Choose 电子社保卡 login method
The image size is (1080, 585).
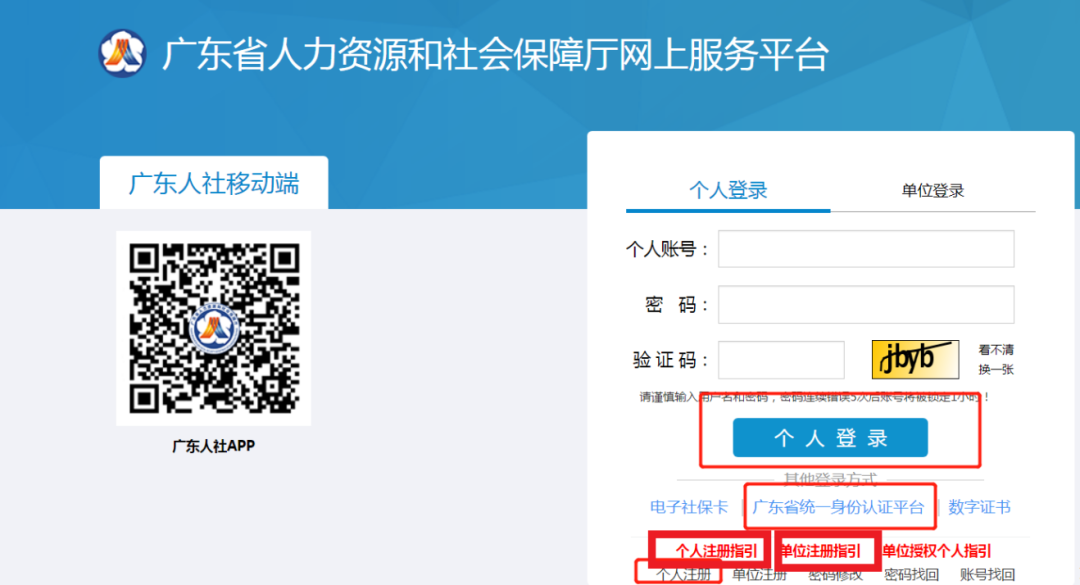(689, 507)
